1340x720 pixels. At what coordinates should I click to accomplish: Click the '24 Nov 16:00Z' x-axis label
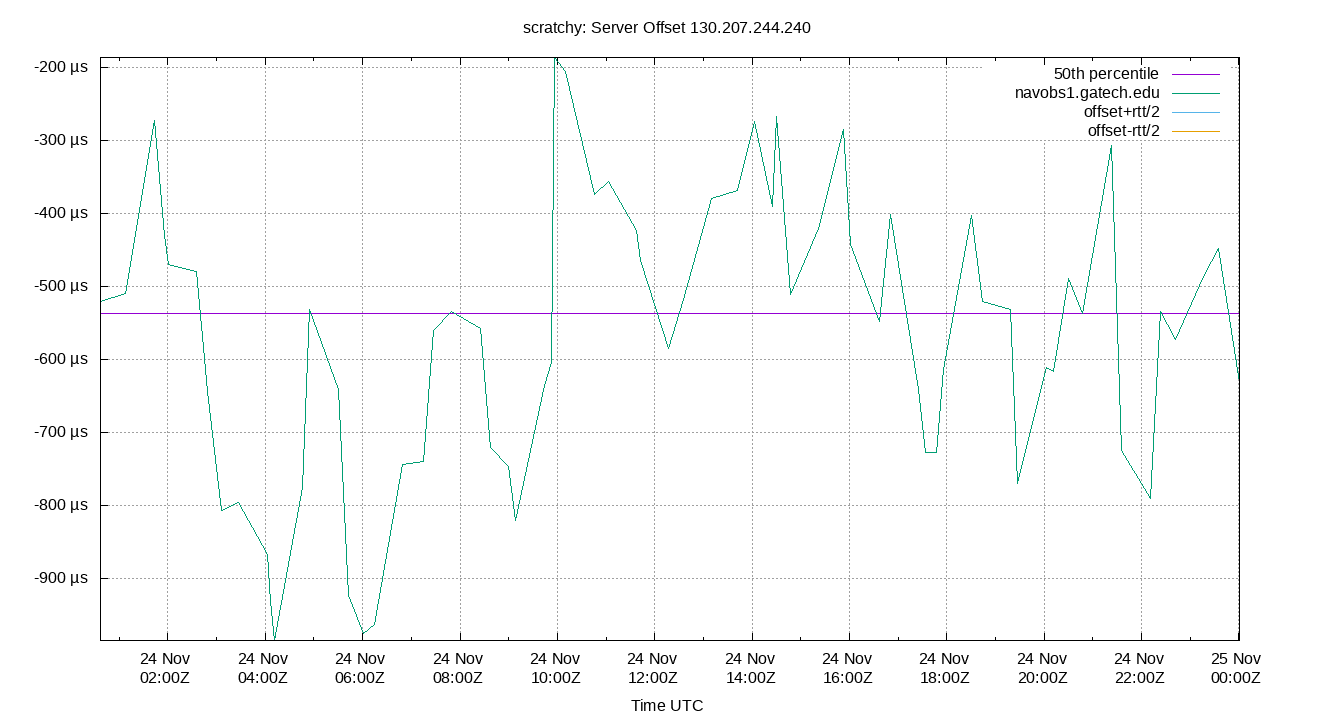(x=847, y=668)
